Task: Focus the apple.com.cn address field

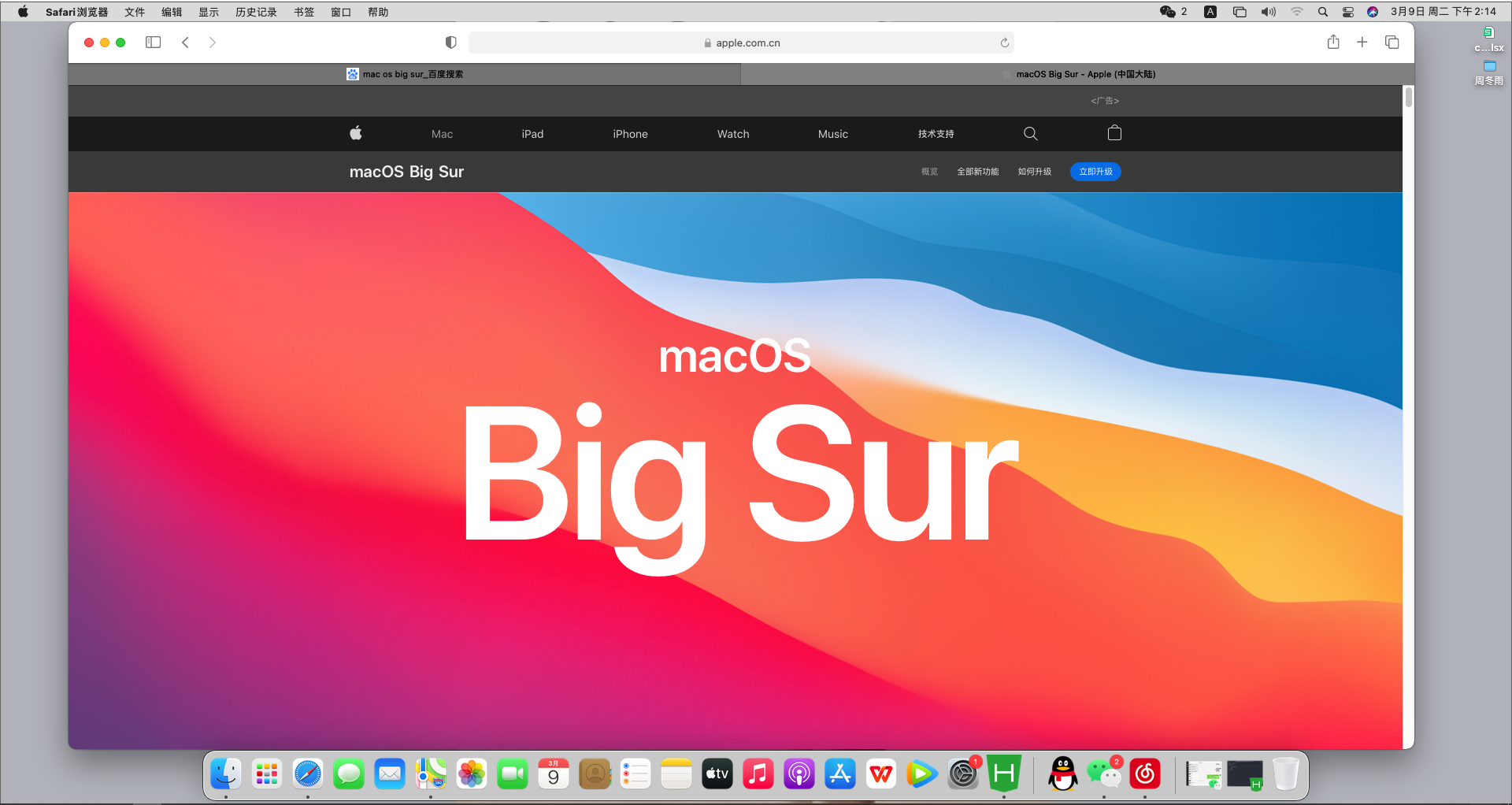Action: pyautogui.click(x=741, y=43)
